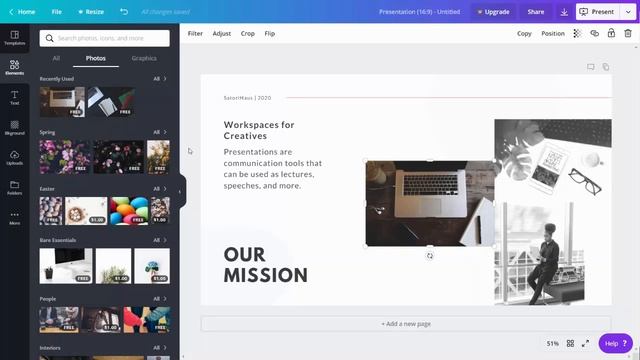Click the add comment icon above page

click(591, 67)
